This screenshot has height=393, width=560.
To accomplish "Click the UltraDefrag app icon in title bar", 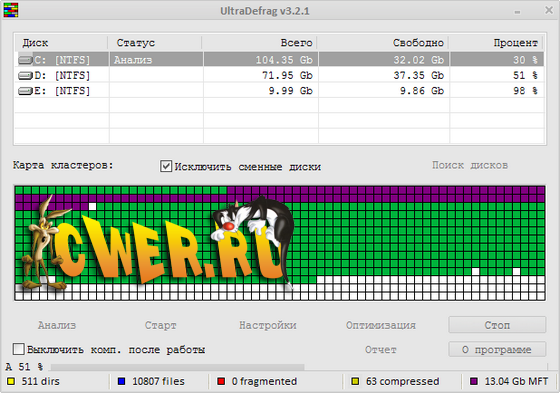I will click(x=11, y=10).
